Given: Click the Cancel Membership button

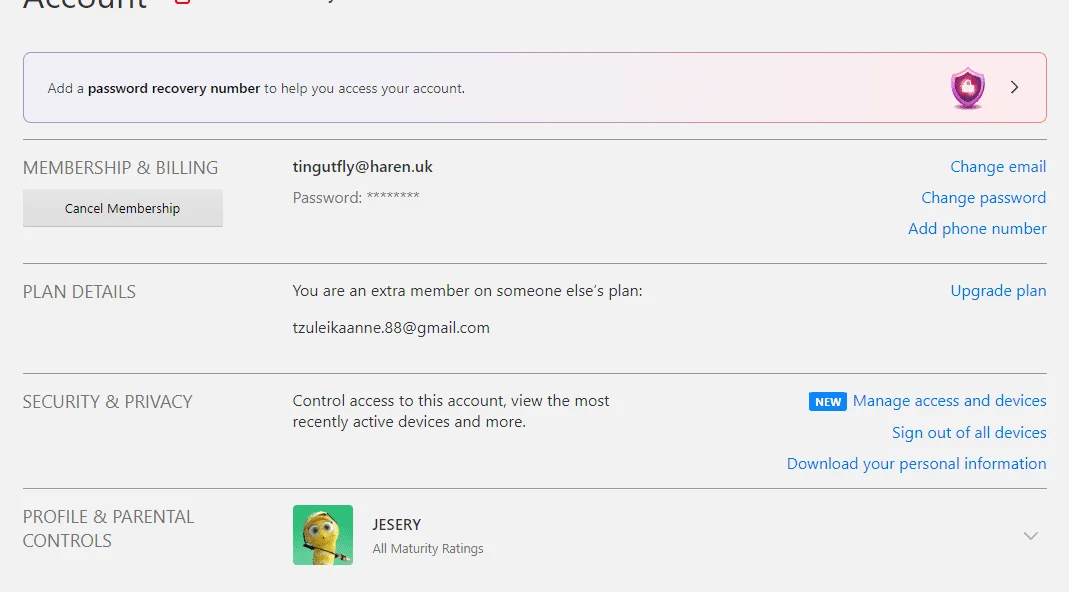Looking at the screenshot, I should click(123, 208).
